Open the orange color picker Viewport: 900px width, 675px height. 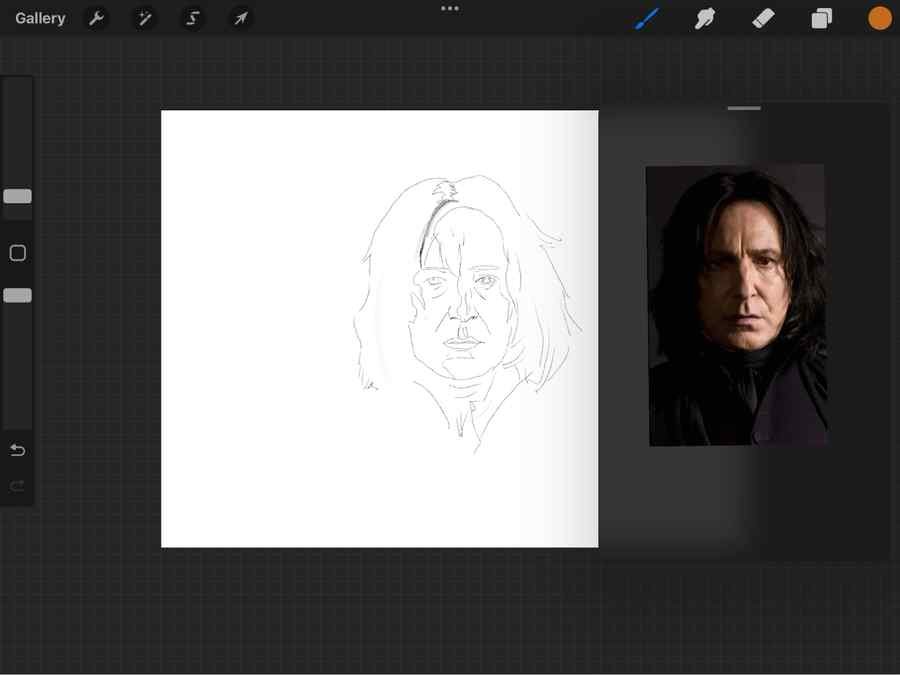tap(879, 18)
